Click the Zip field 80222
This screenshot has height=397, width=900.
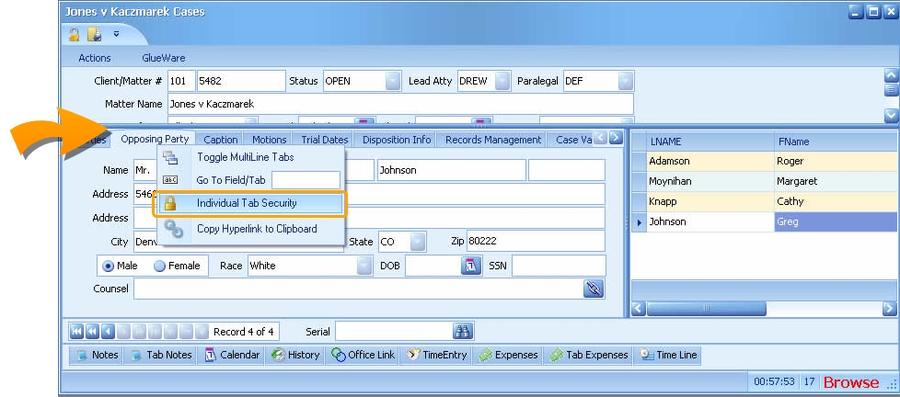[x=536, y=242]
